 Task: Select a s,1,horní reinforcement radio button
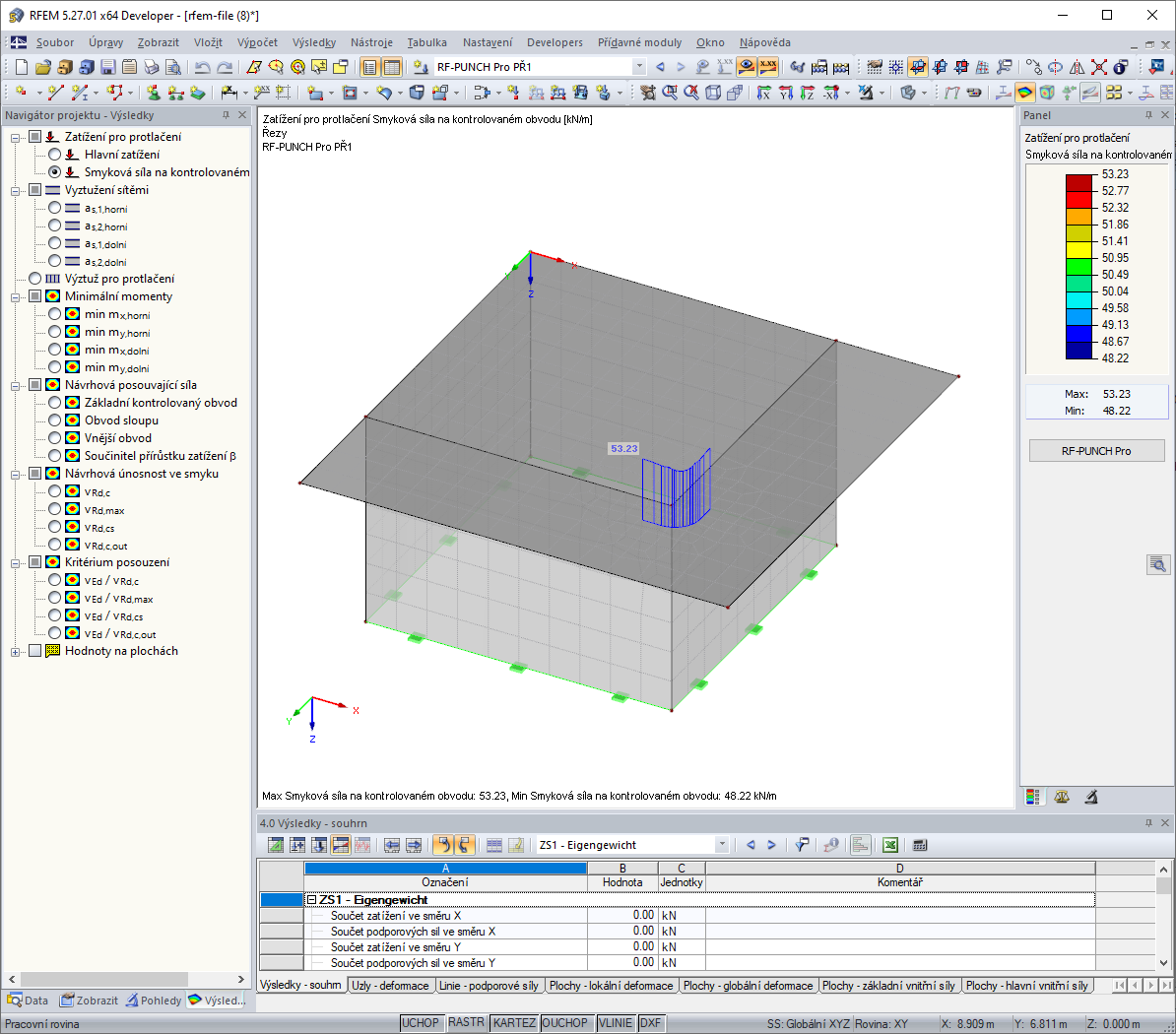pyautogui.click(x=55, y=208)
